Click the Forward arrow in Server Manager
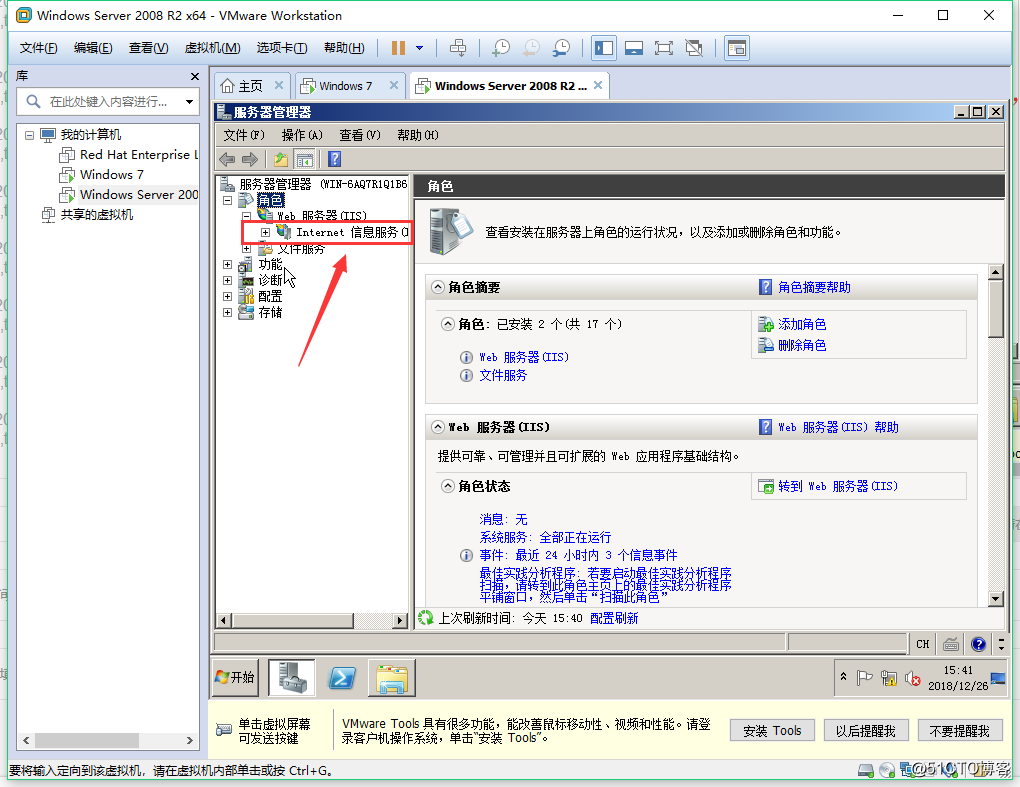Screen dimensions: 1020x787 coord(250,159)
